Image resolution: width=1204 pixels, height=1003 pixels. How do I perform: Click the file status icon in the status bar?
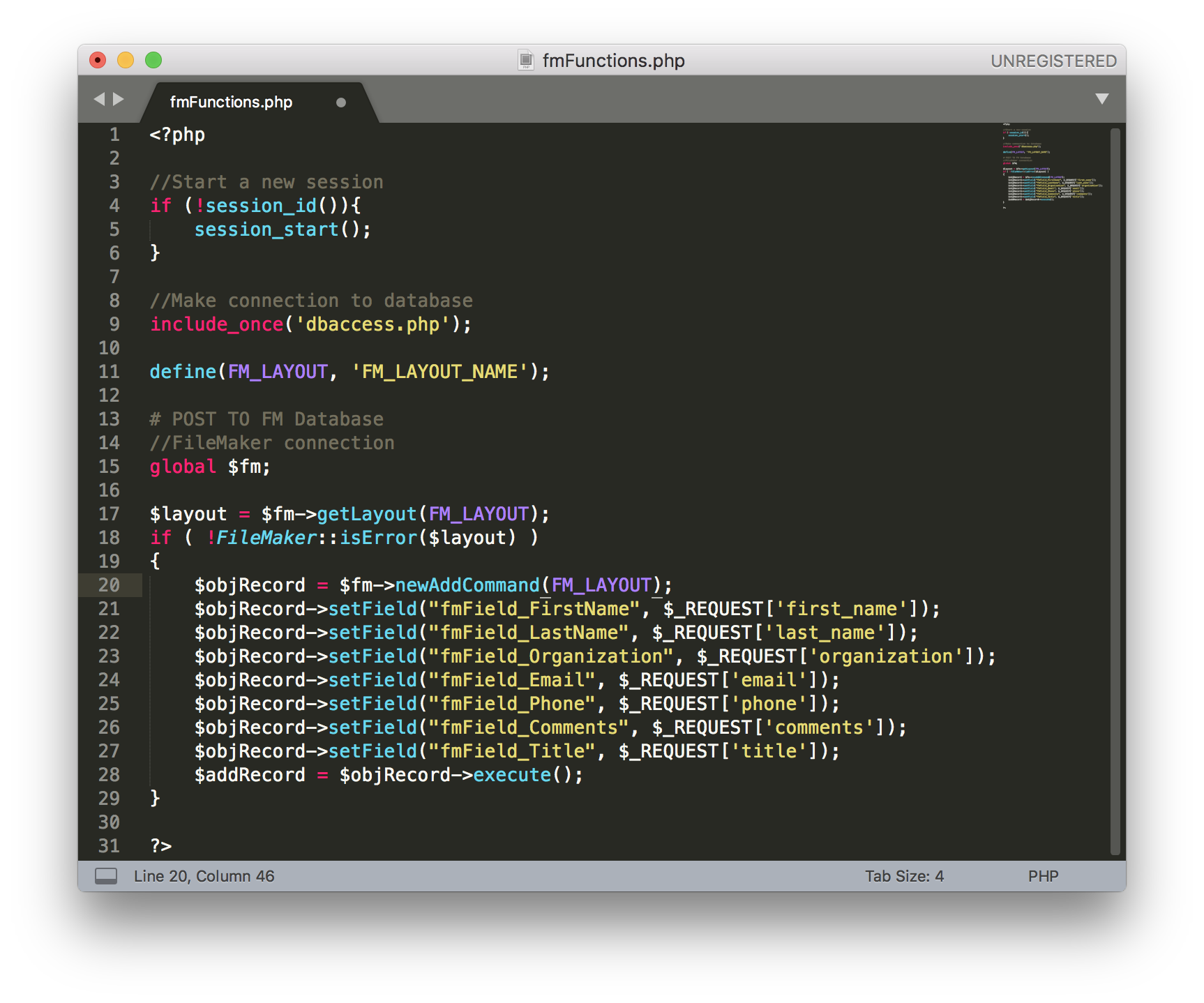pos(106,876)
